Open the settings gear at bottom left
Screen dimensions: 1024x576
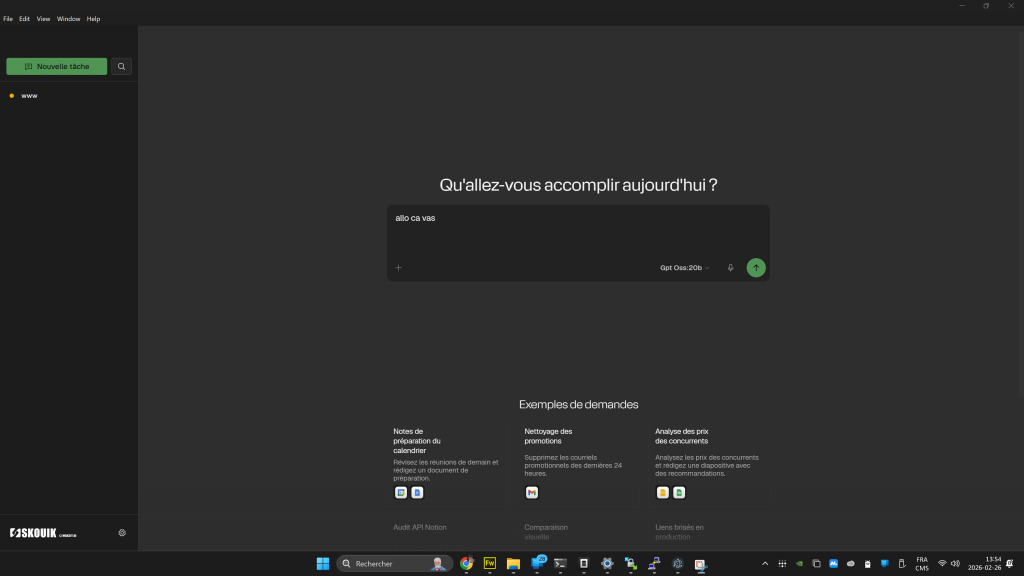[x=121, y=532]
